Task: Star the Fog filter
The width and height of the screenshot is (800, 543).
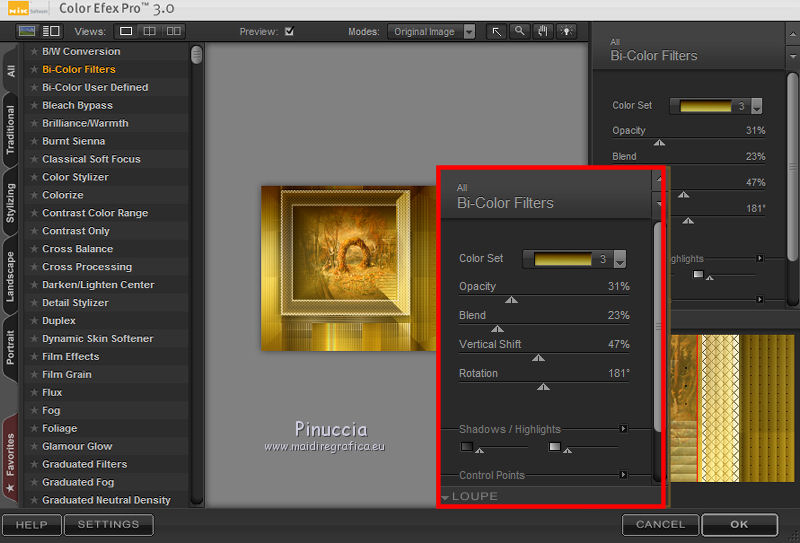Action: tap(34, 410)
